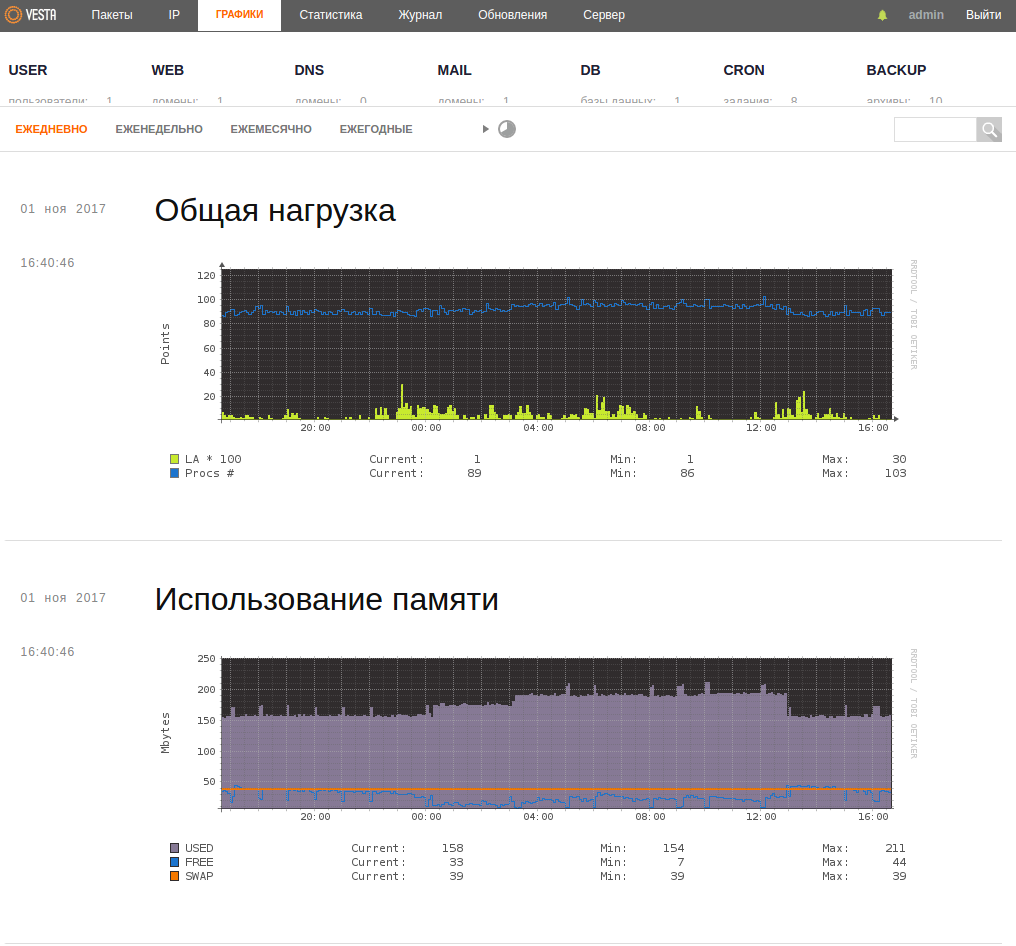Switch to the ЕЖЕНЕДЕЛЬНО tab

[158, 129]
